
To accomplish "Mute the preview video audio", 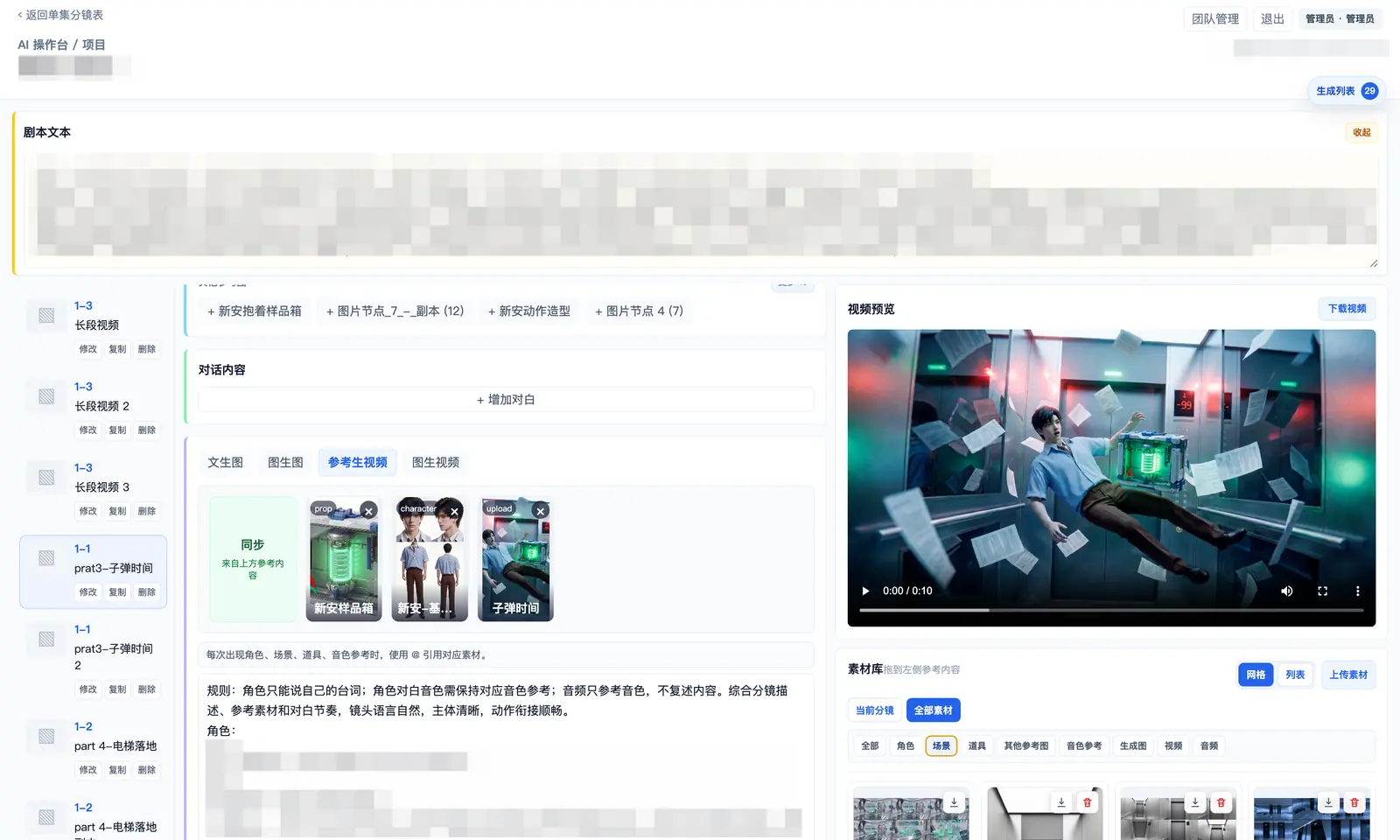I will point(1287,591).
